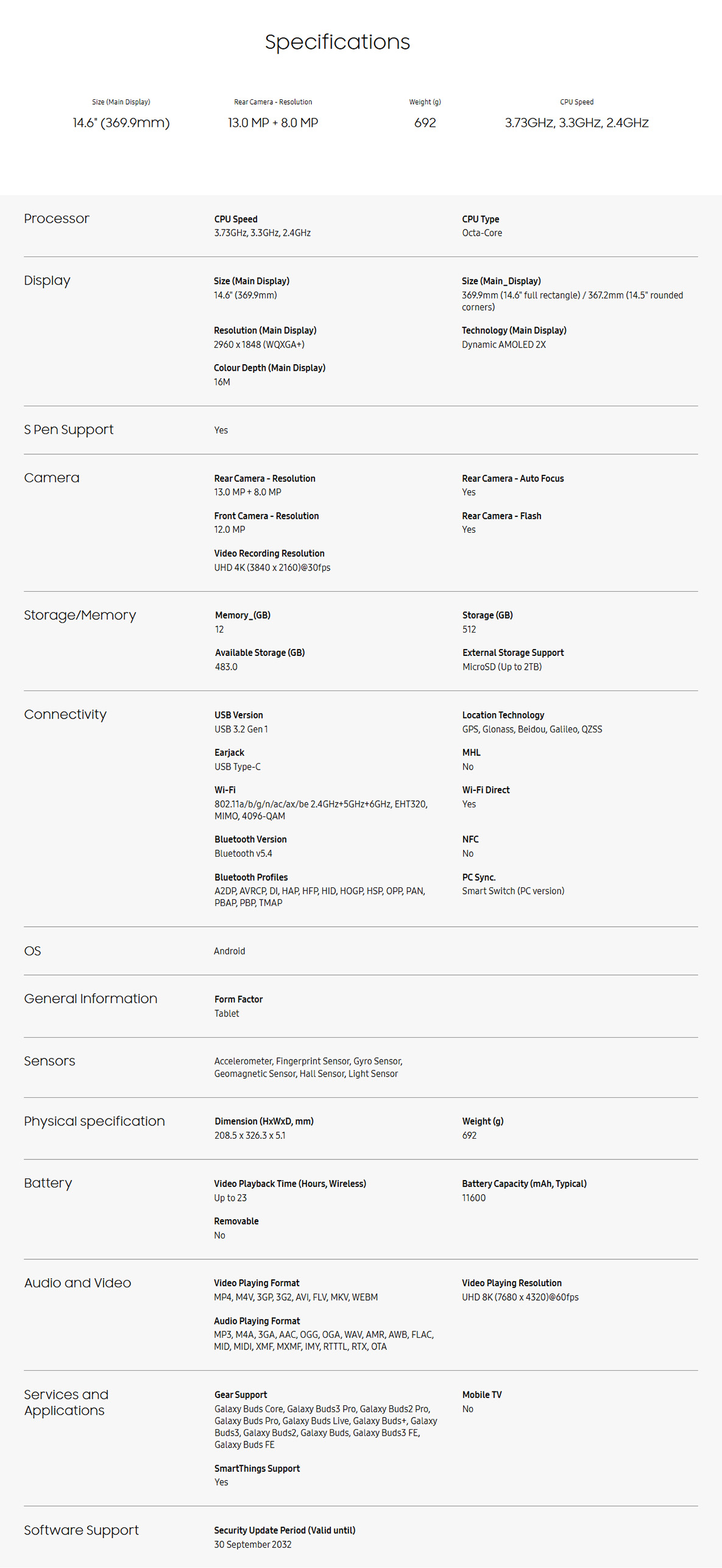Click the Weight (g) summary value 692
The width and height of the screenshot is (722, 1568).
425,122
